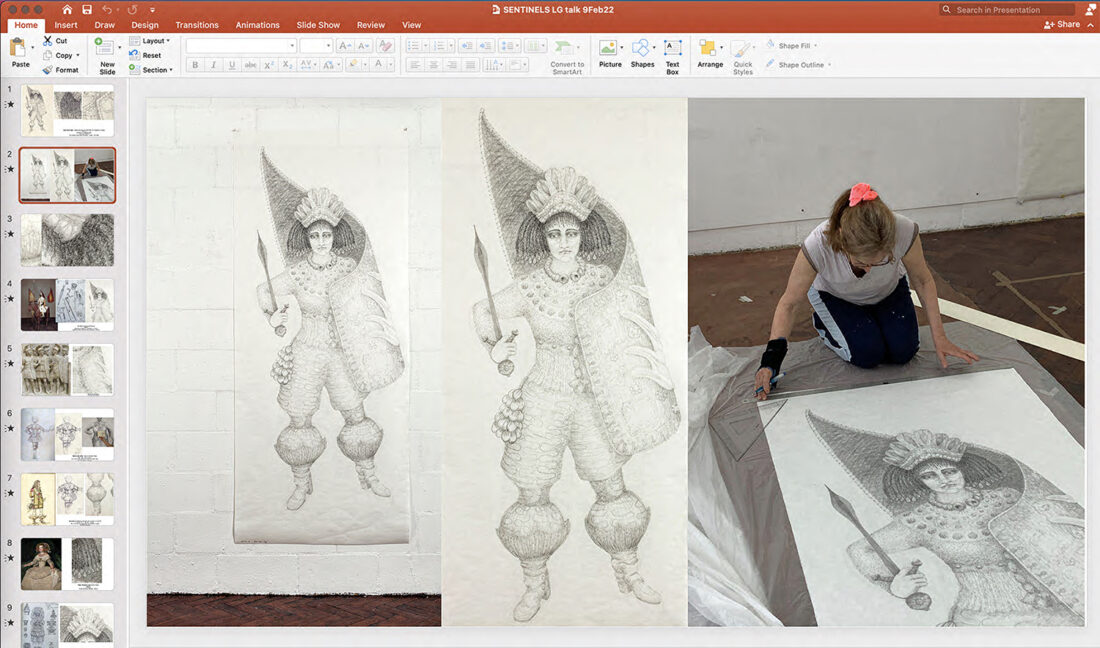
Task: Open the Shape Fill color picker
Action: tap(794, 46)
